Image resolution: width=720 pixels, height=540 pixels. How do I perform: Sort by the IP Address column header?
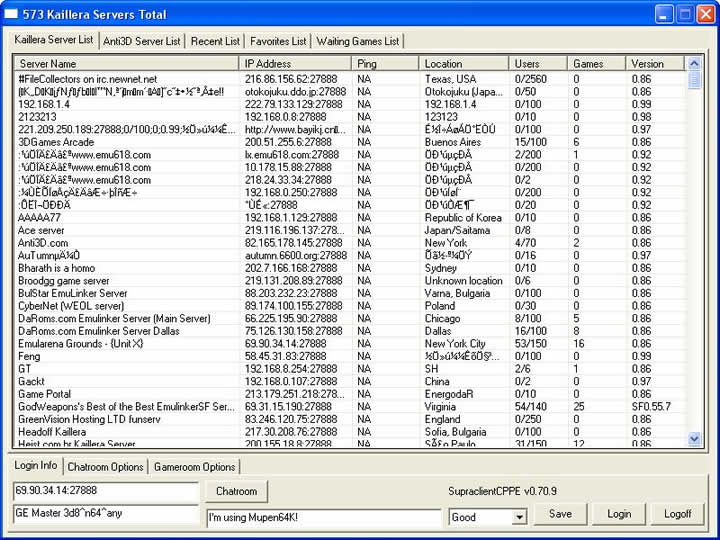point(295,63)
